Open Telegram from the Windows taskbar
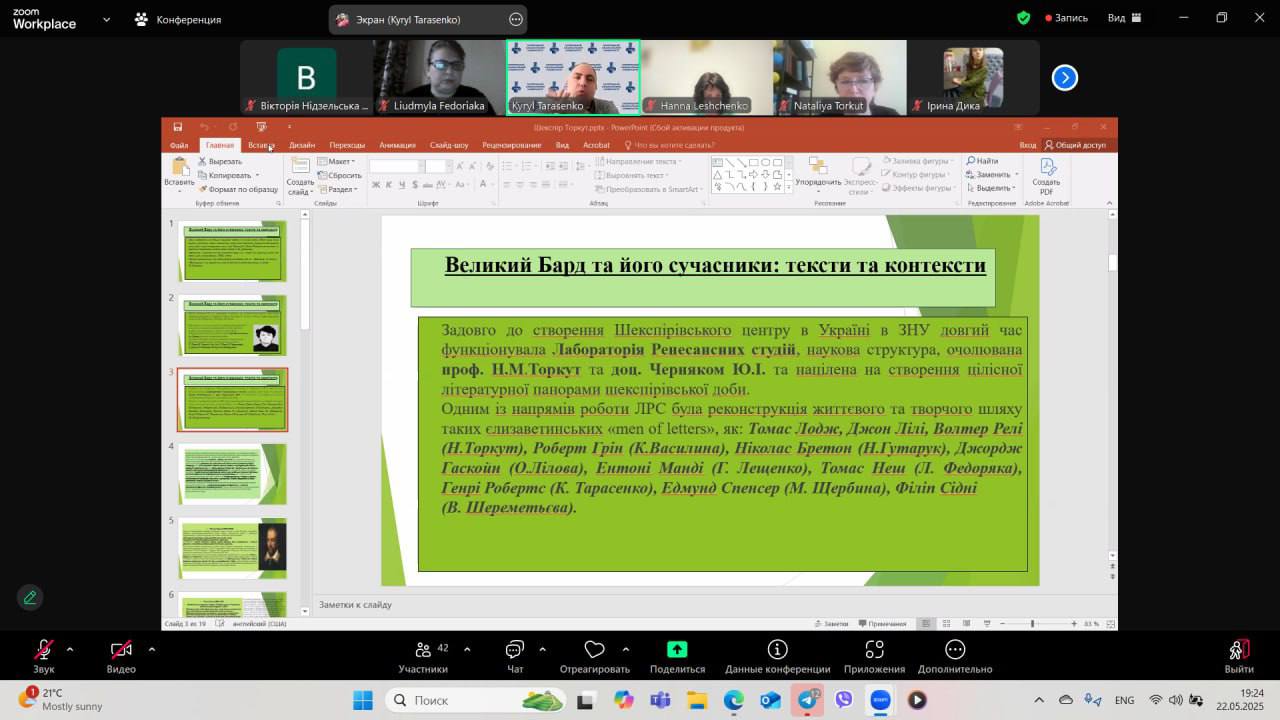The height and width of the screenshot is (720, 1280). tap(808, 700)
